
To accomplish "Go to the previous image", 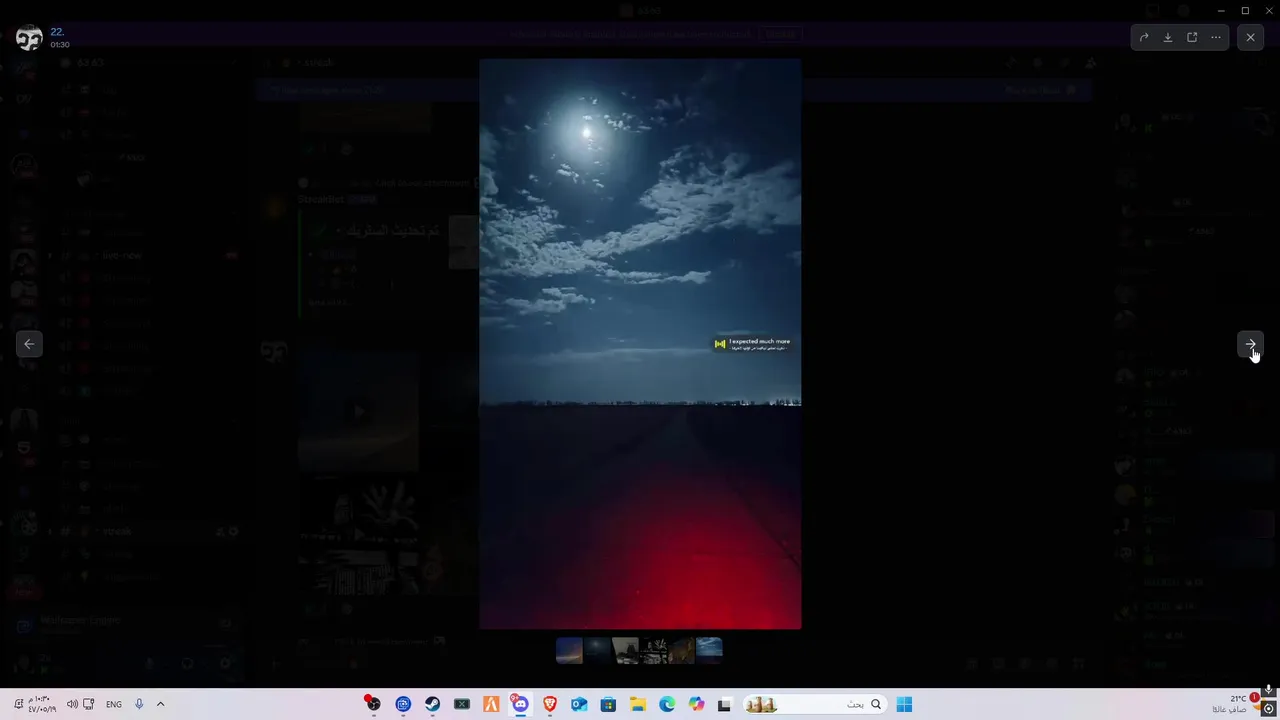I will click(x=29, y=344).
